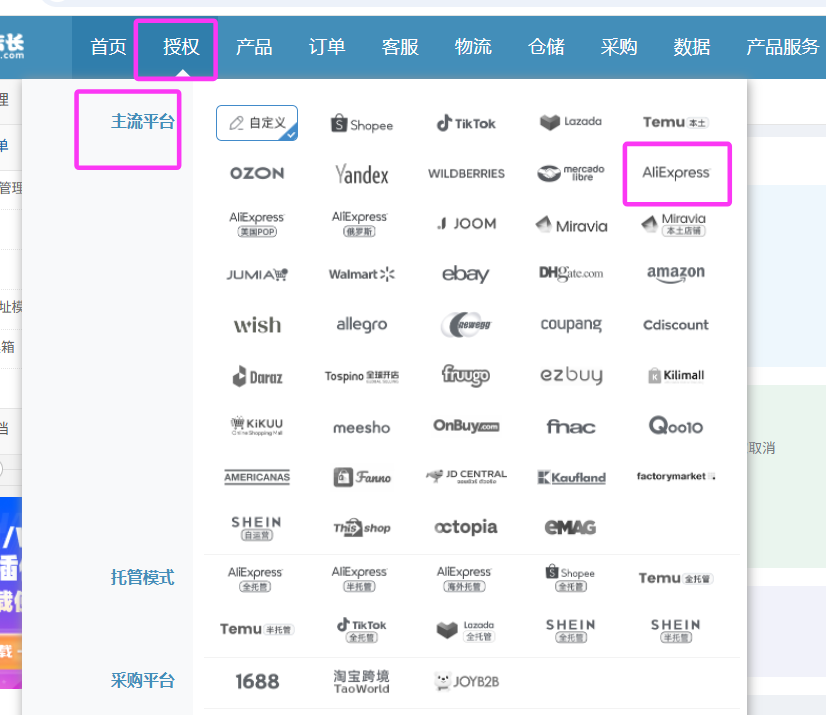Click the TikTok platform icon
This screenshot has height=715, width=826.
click(466, 123)
